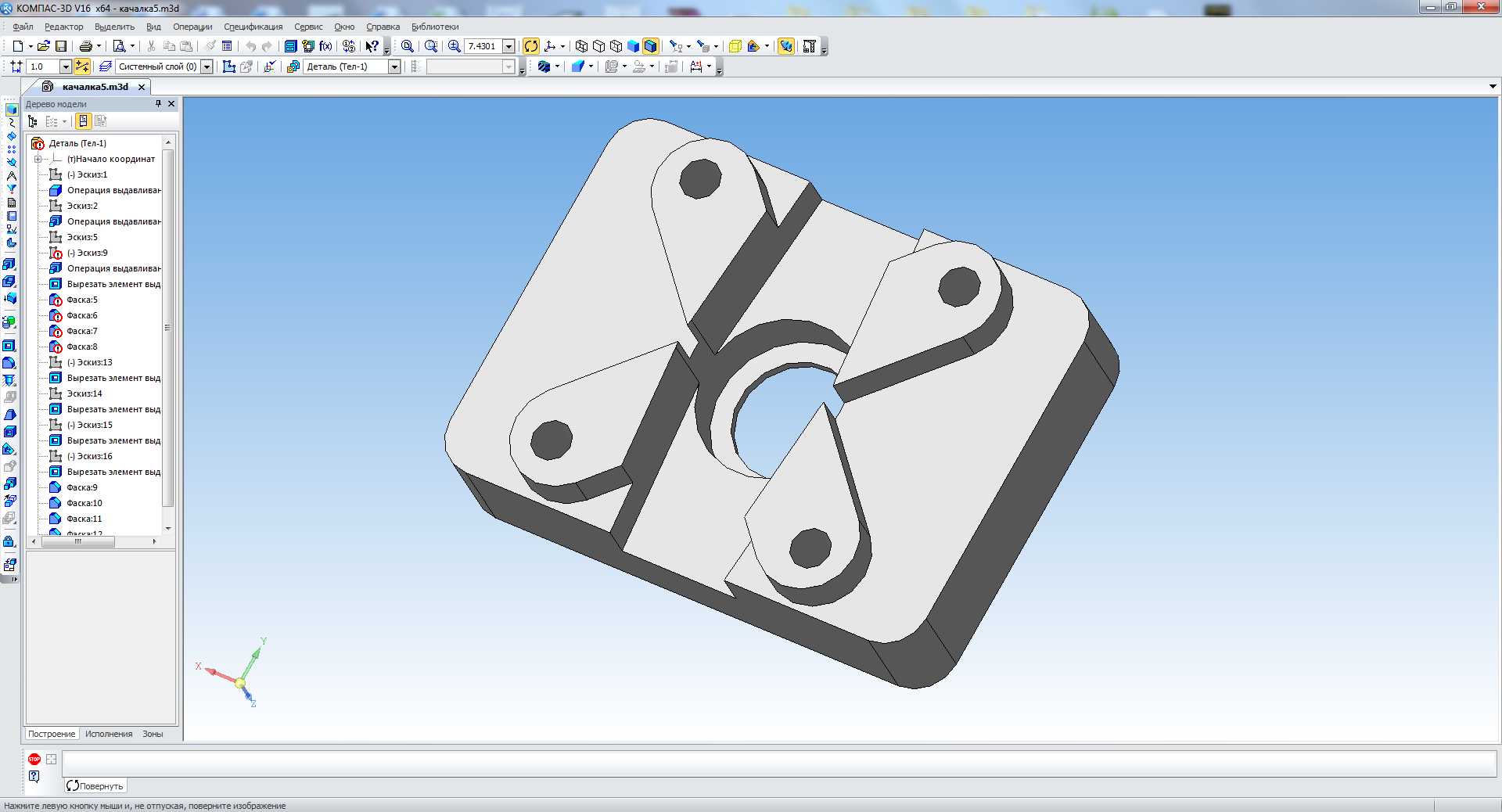Image resolution: width=1502 pixels, height=812 pixels.
Task: Close the Дерево модели panel
Action: [171, 103]
